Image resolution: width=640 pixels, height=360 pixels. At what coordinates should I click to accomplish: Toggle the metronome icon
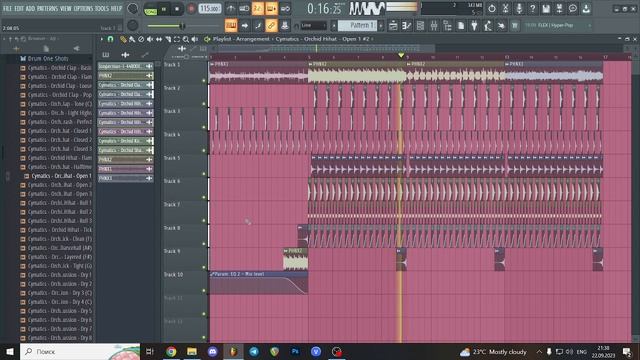(231, 9)
